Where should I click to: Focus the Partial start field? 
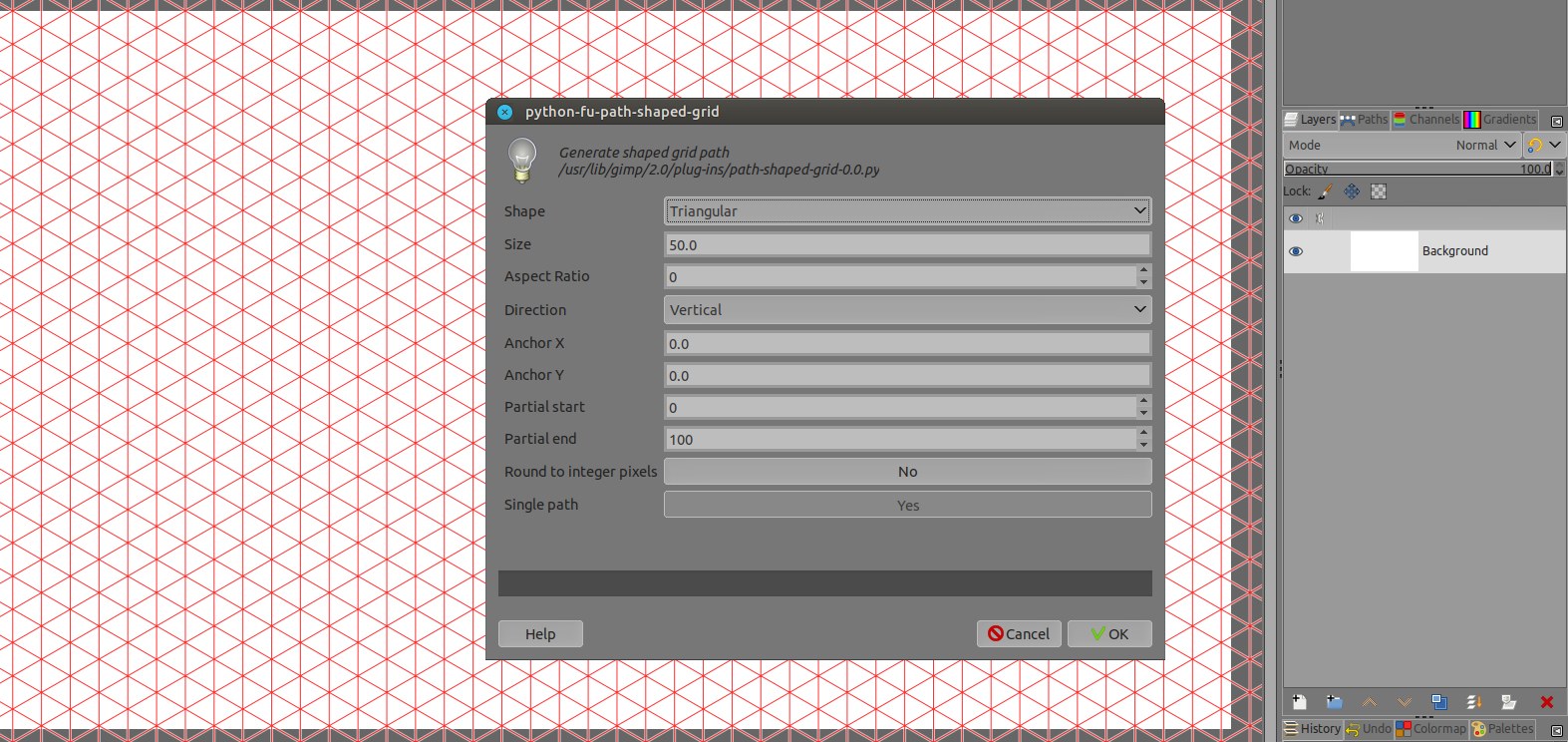900,407
